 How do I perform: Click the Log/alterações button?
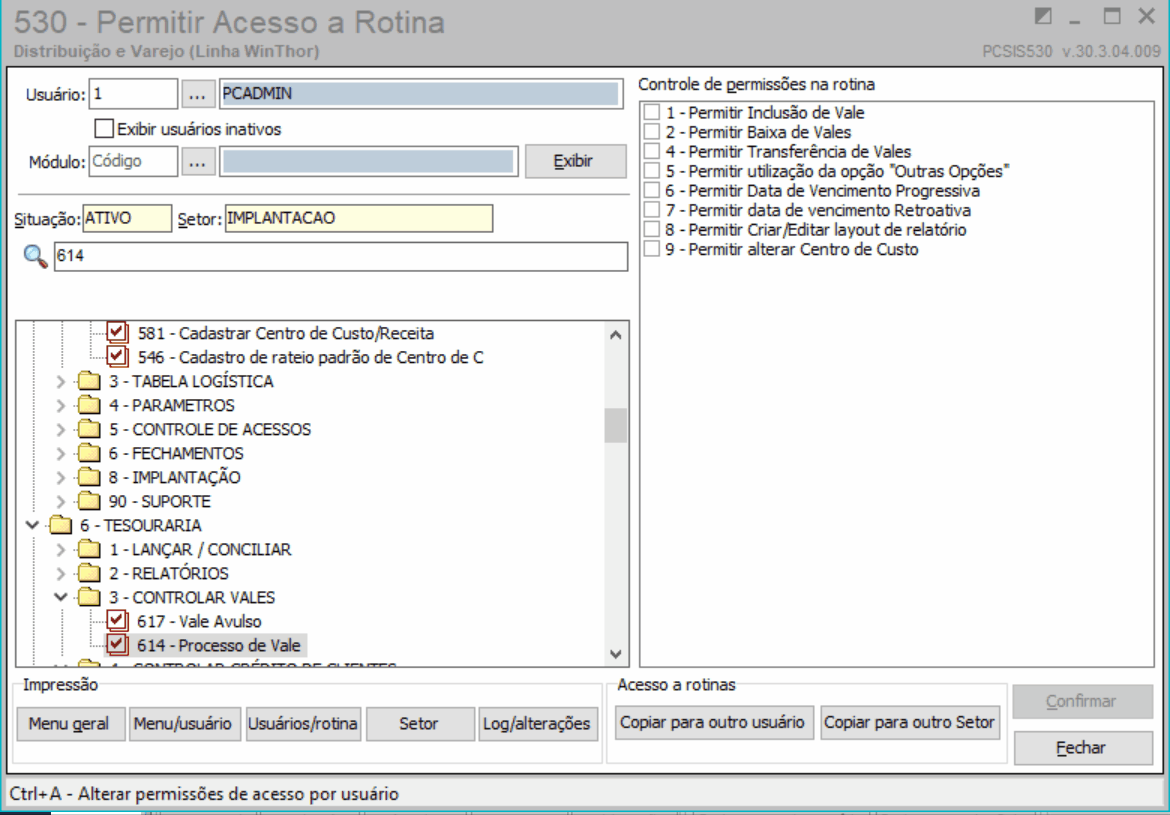tap(538, 723)
